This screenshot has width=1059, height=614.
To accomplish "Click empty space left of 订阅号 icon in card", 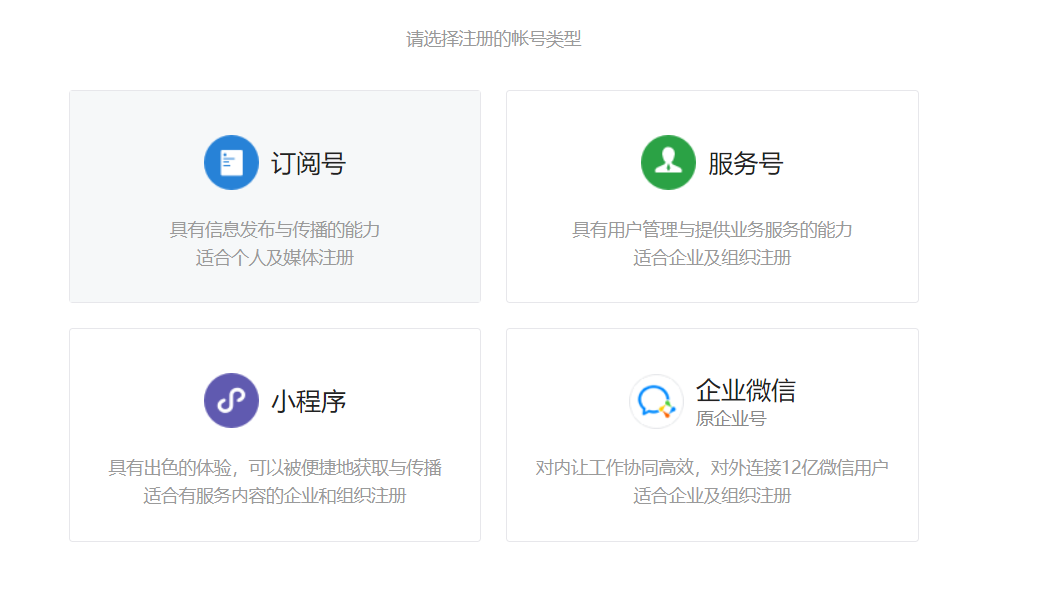I will [x=130, y=163].
